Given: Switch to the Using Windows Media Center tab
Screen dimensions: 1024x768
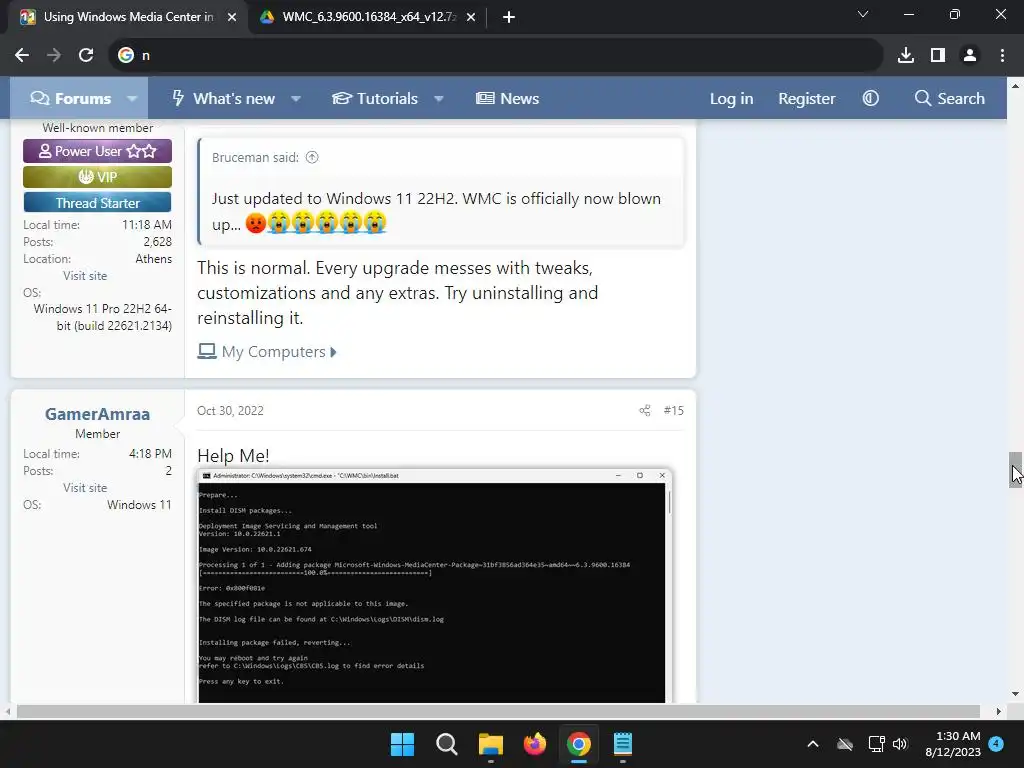Looking at the screenshot, I should 127,17.
